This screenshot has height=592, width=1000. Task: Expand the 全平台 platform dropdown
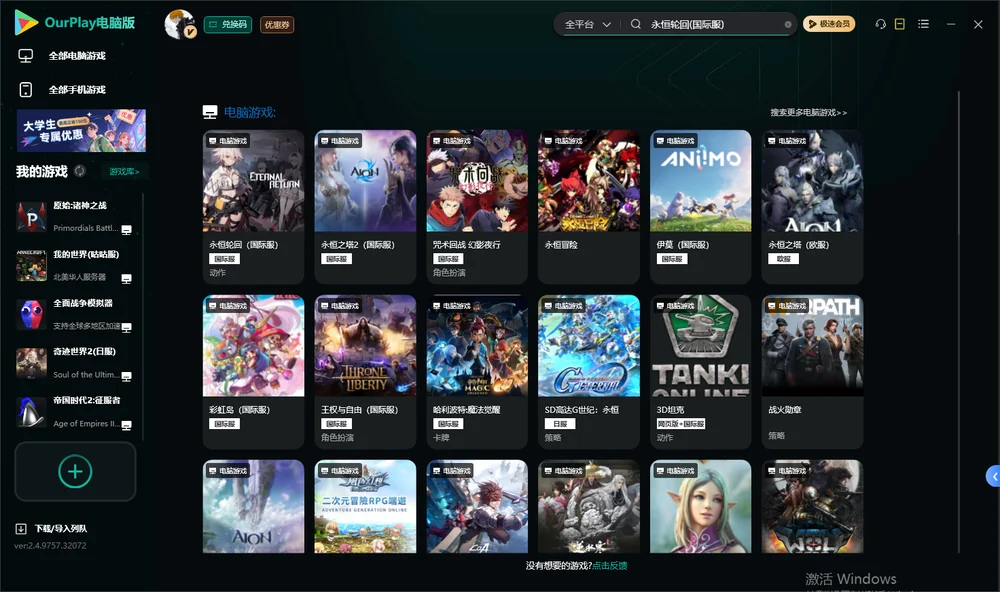click(587, 24)
